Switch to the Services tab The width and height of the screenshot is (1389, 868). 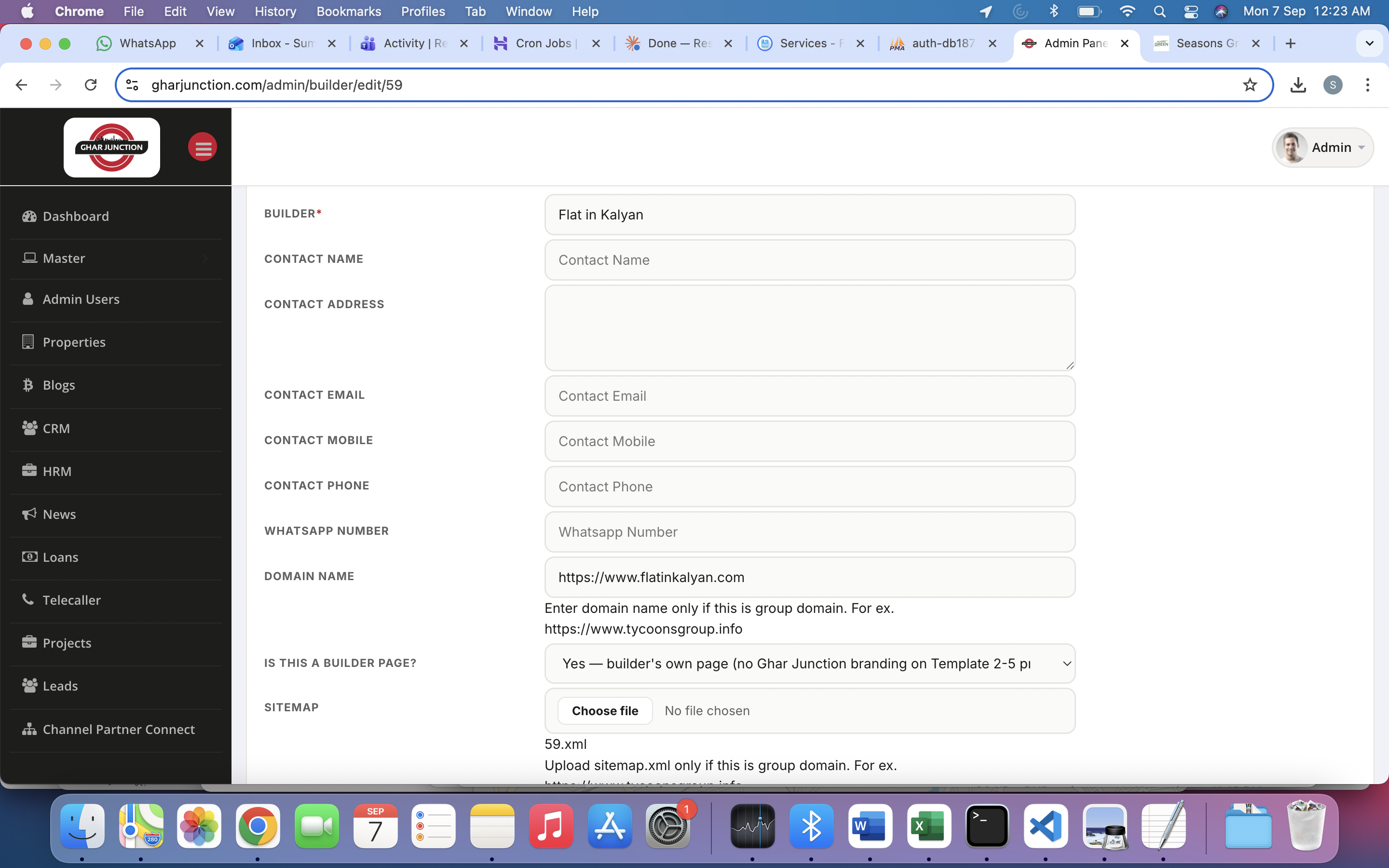810,43
